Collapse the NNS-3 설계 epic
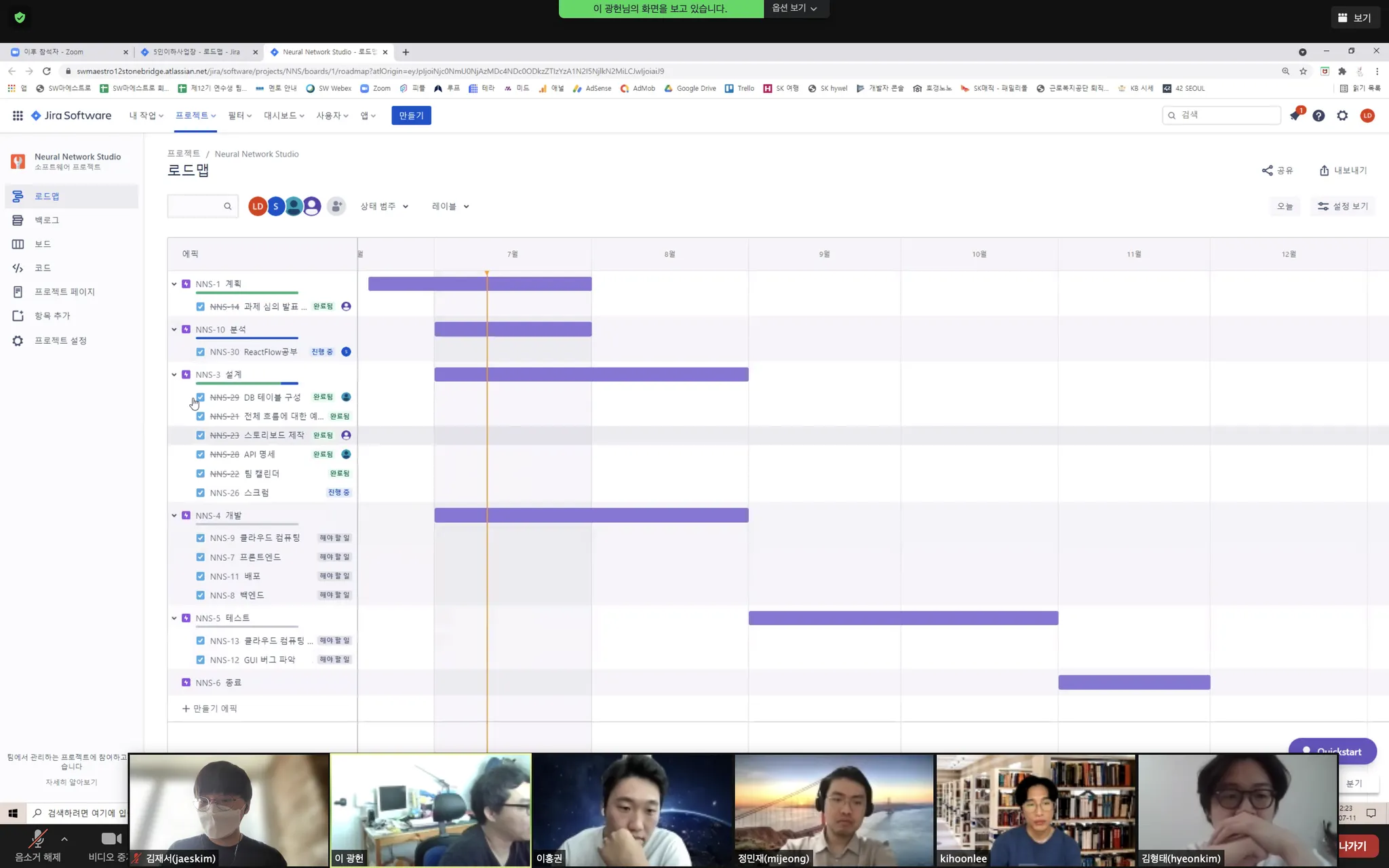 click(174, 374)
